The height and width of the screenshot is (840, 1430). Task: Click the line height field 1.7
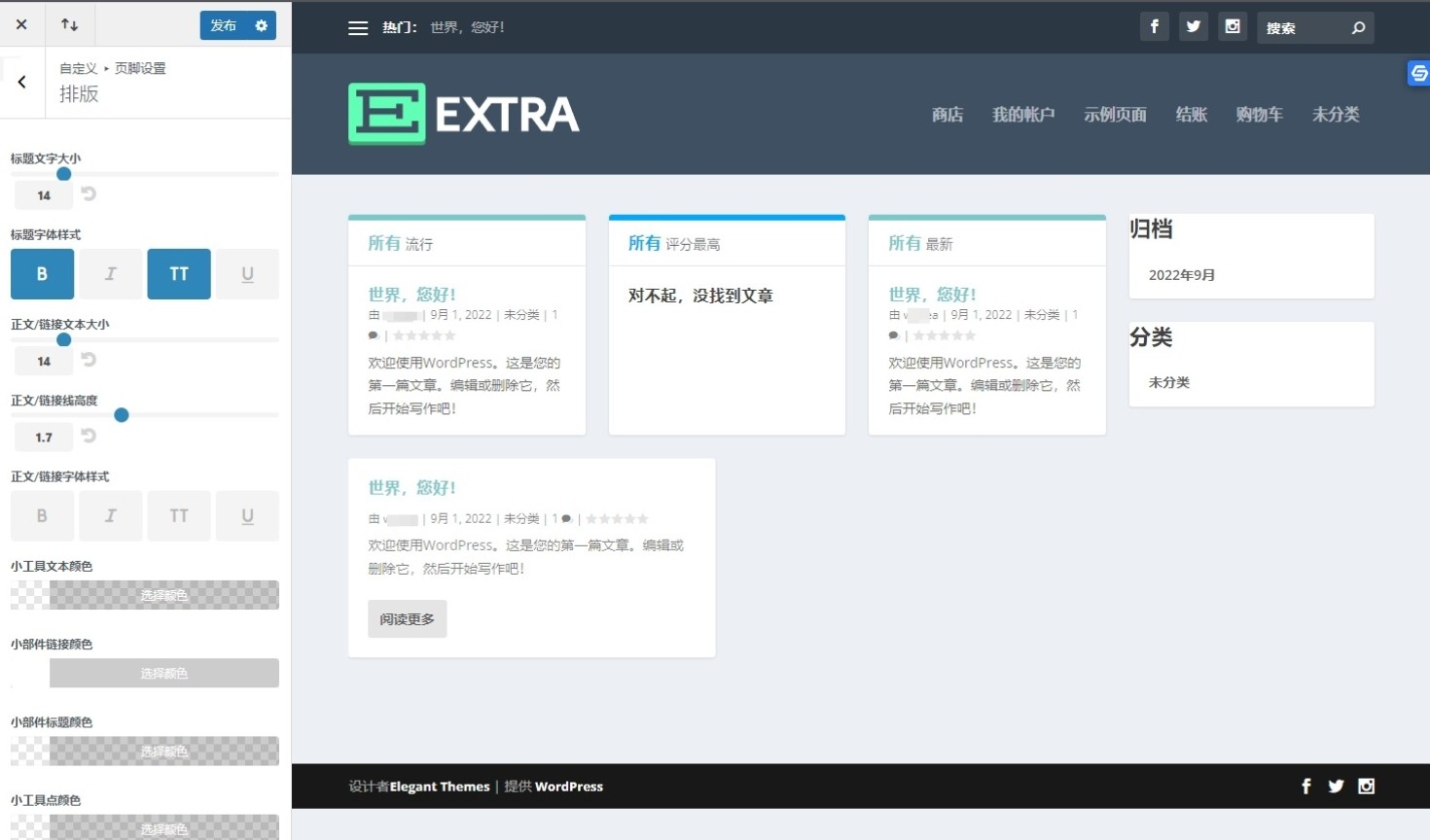tap(44, 437)
